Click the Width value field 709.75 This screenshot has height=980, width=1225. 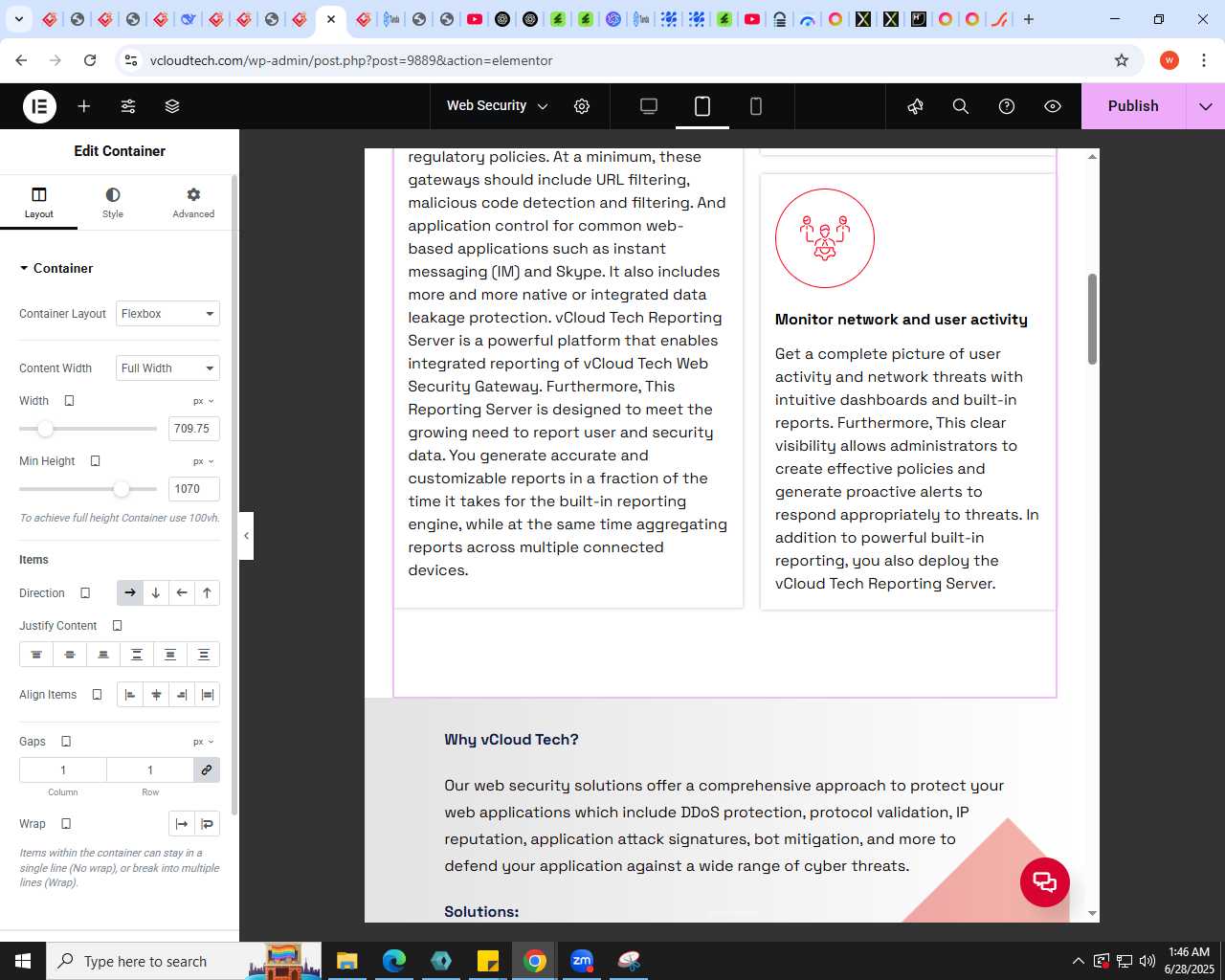pos(194,429)
